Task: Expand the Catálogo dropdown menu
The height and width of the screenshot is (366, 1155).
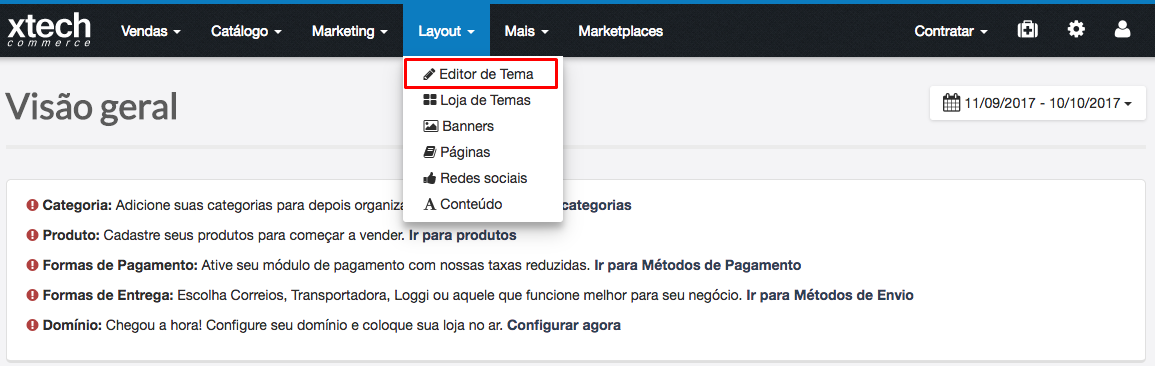Action: (246, 31)
